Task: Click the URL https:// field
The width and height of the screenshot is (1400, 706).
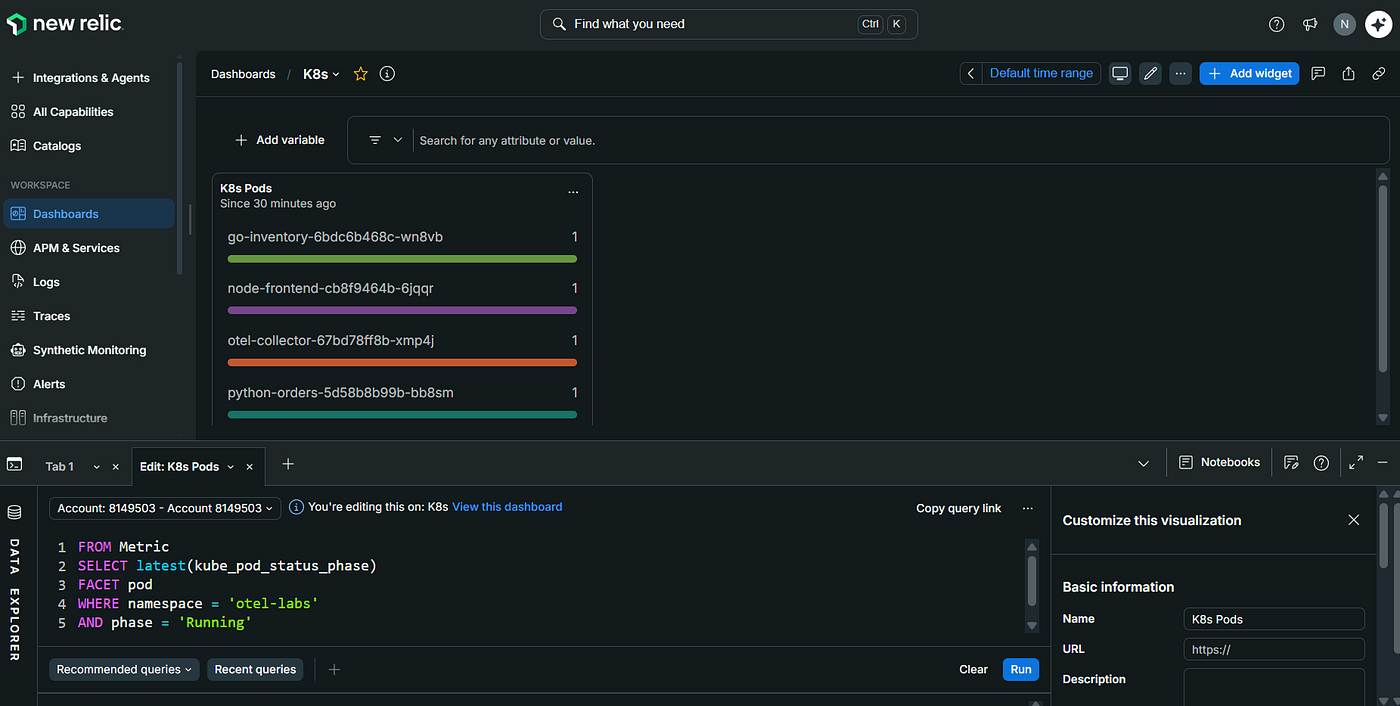Action: click(x=1274, y=649)
